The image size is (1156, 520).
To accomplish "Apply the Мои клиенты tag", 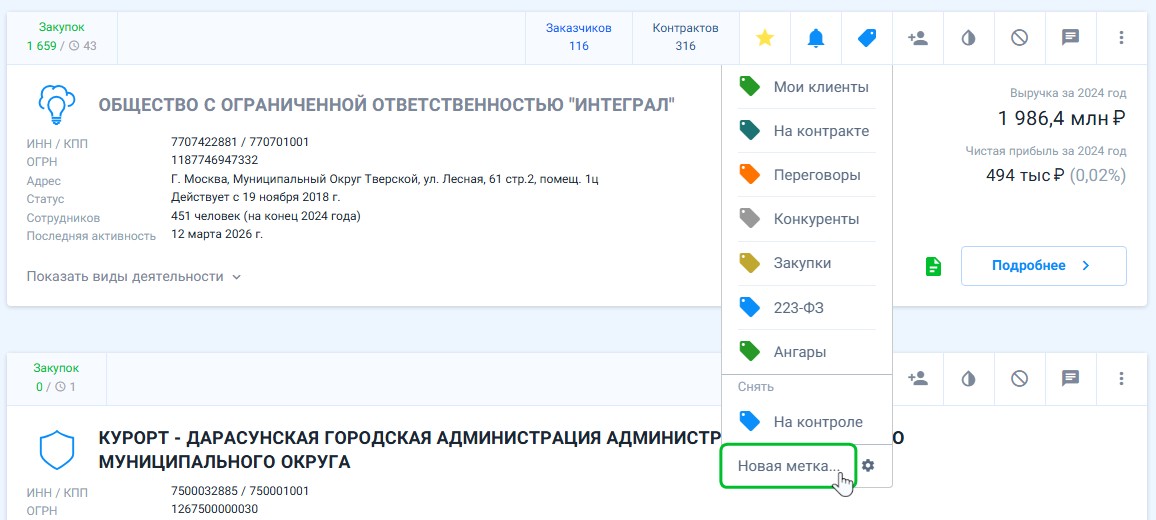I will click(x=807, y=87).
